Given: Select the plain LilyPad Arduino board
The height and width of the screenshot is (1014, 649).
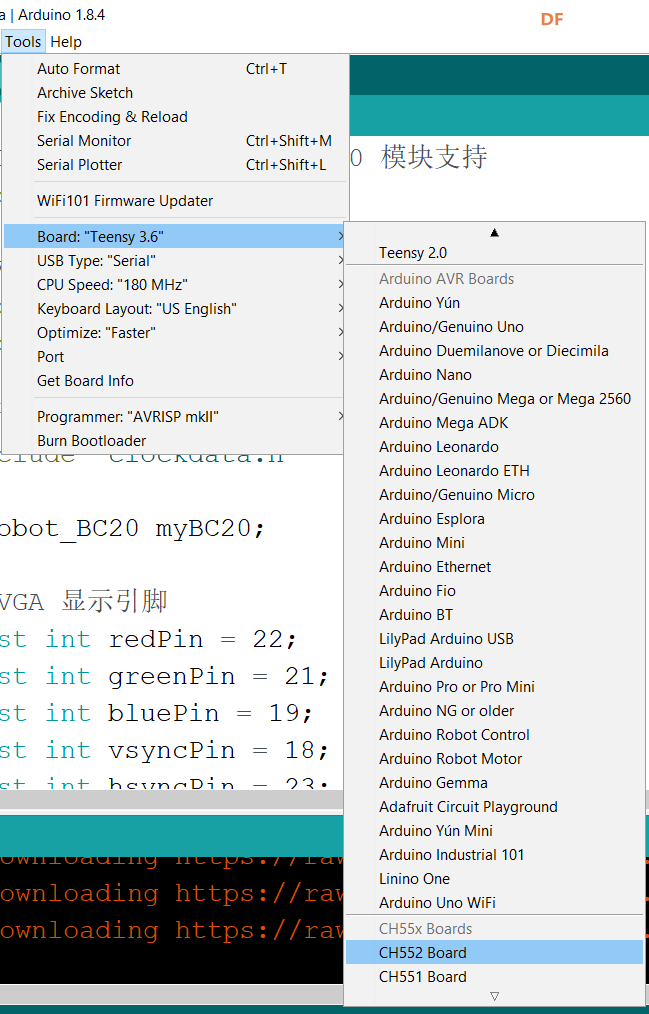Looking at the screenshot, I should tap(495, 662).
